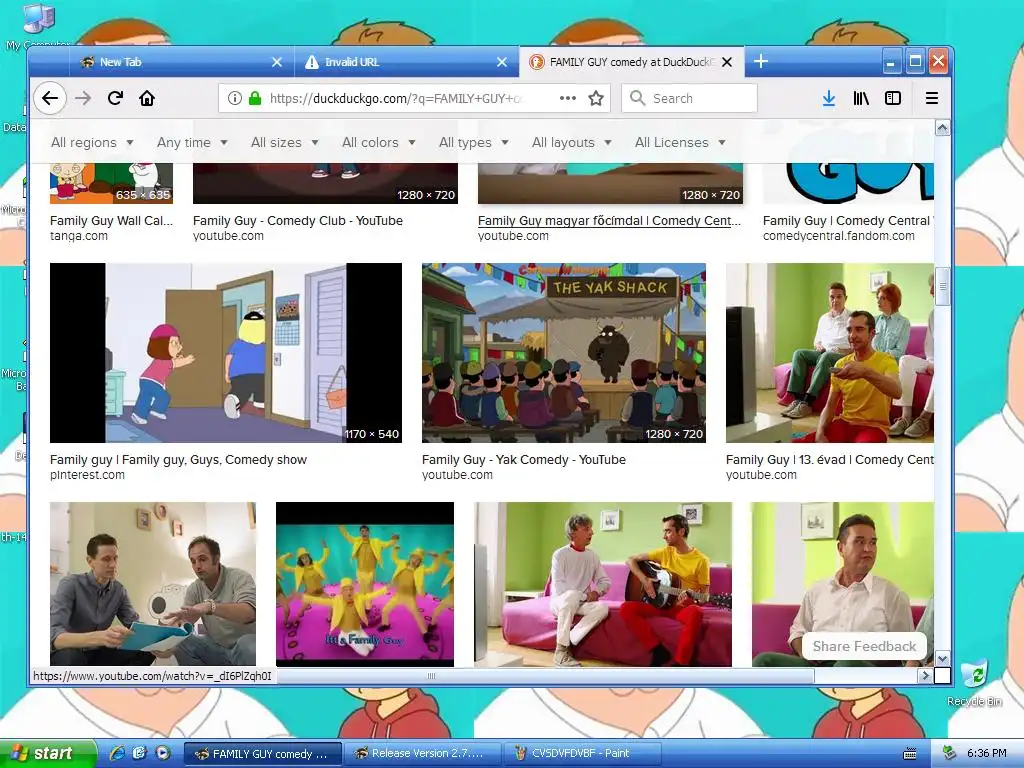The height and width of the screenshot is (768, 1024).
Task: Show site information icon in address bar
Action: point(234,99)
